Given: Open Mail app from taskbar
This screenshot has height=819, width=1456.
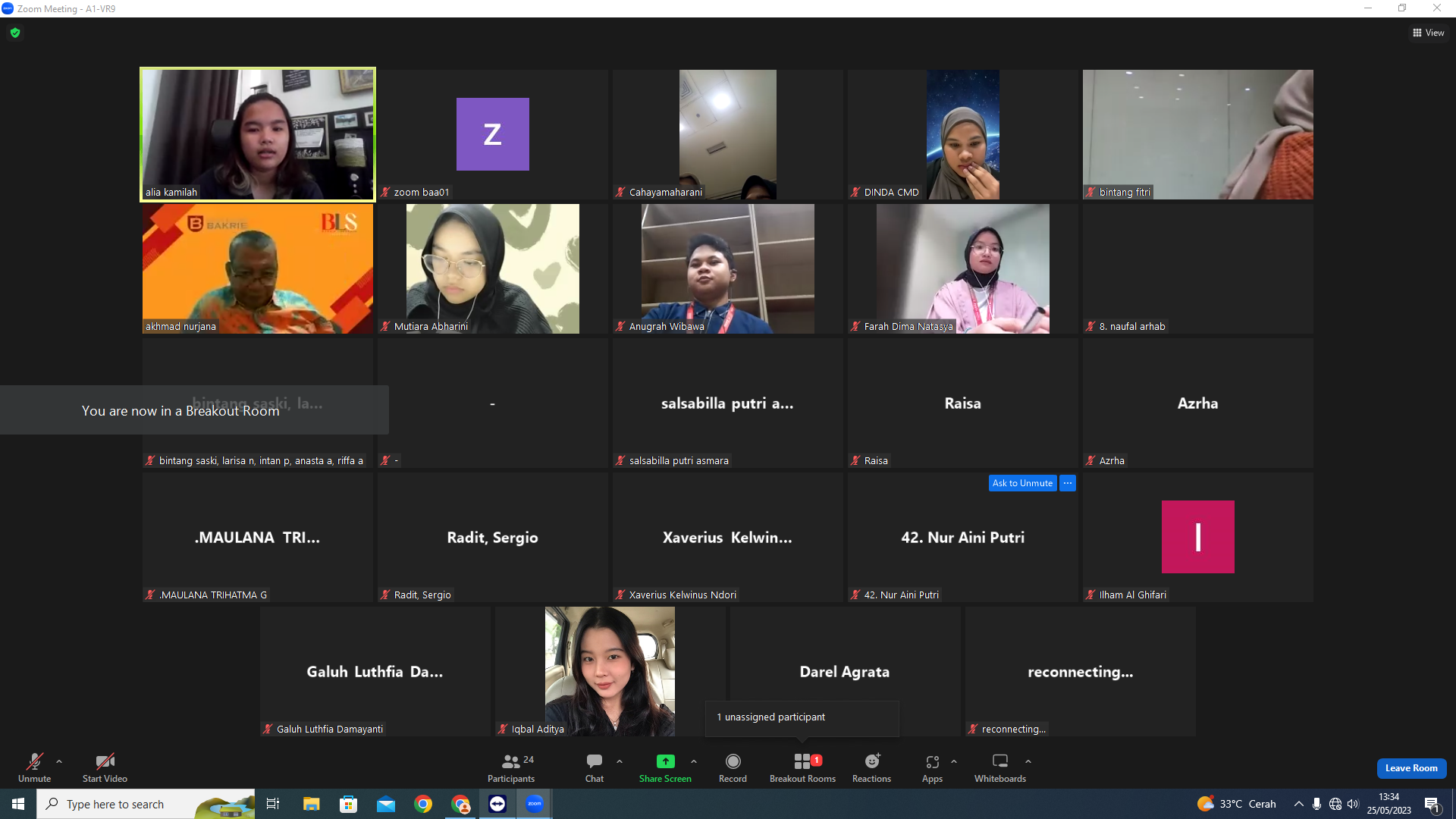Looking at the screenshot, I should coord(386,804).
